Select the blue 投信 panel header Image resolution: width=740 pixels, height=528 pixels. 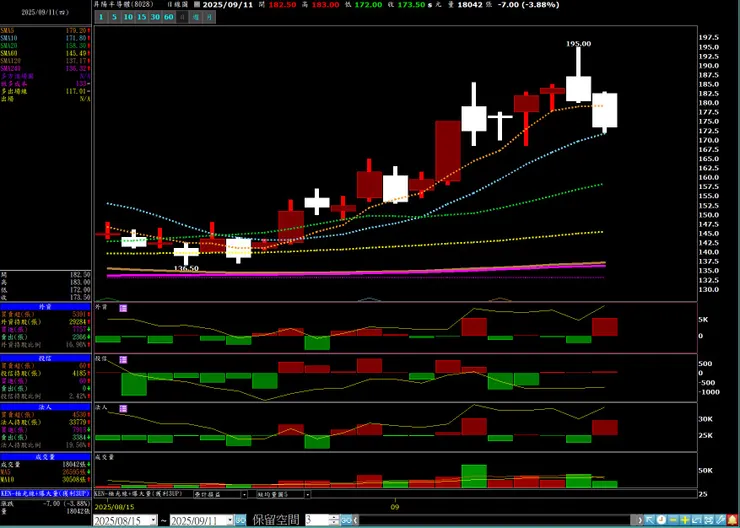click(45, 358)
